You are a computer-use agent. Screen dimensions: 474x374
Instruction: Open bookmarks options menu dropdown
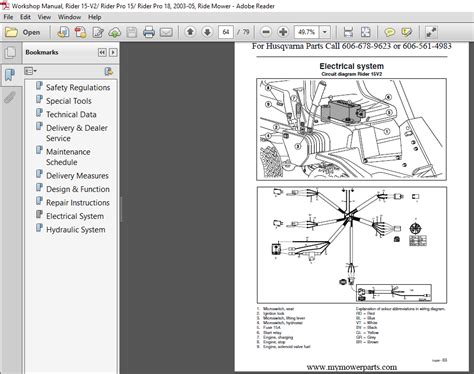click(30, 71)
